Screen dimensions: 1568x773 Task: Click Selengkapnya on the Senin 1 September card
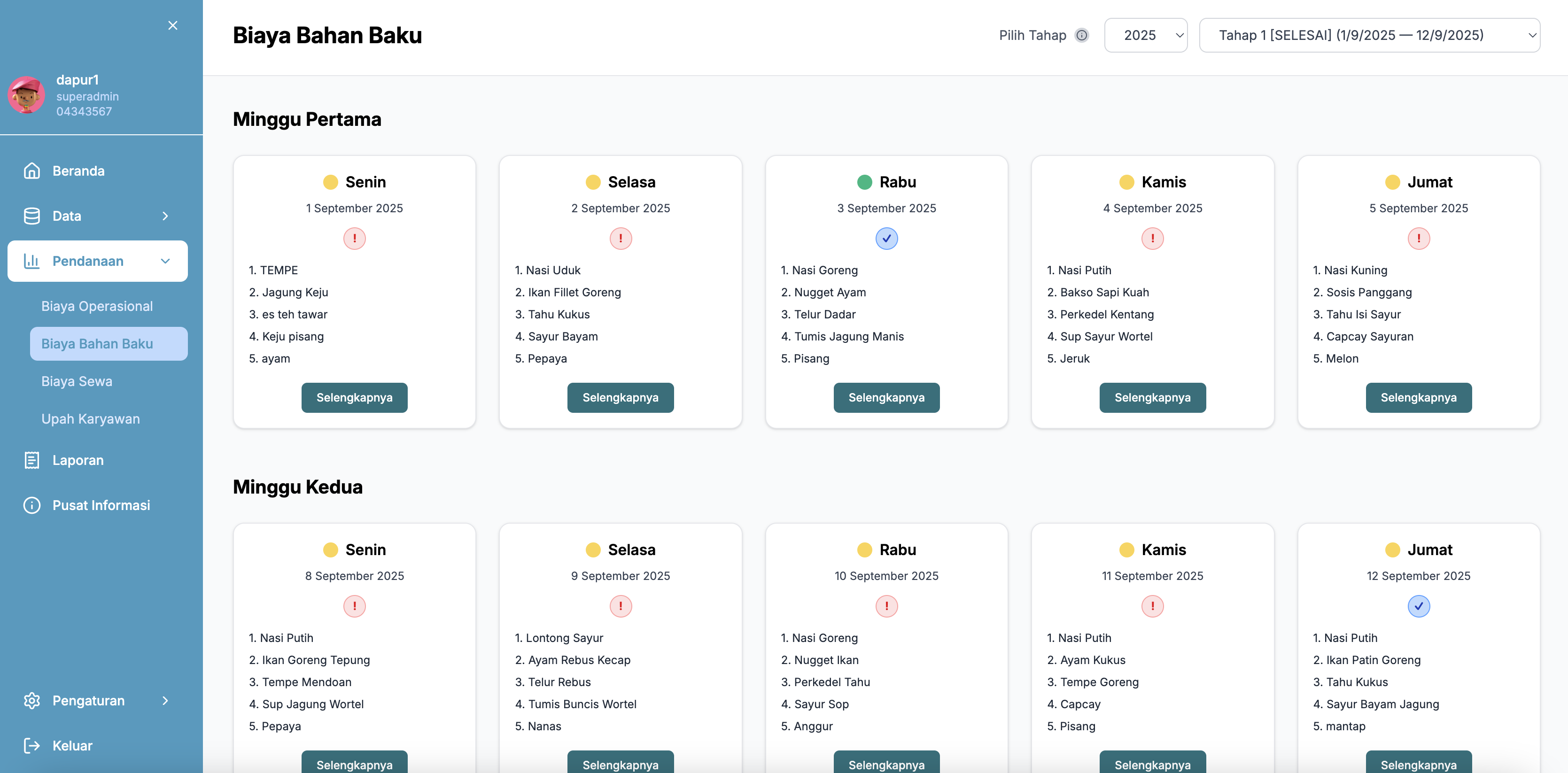tap(354, 397)
